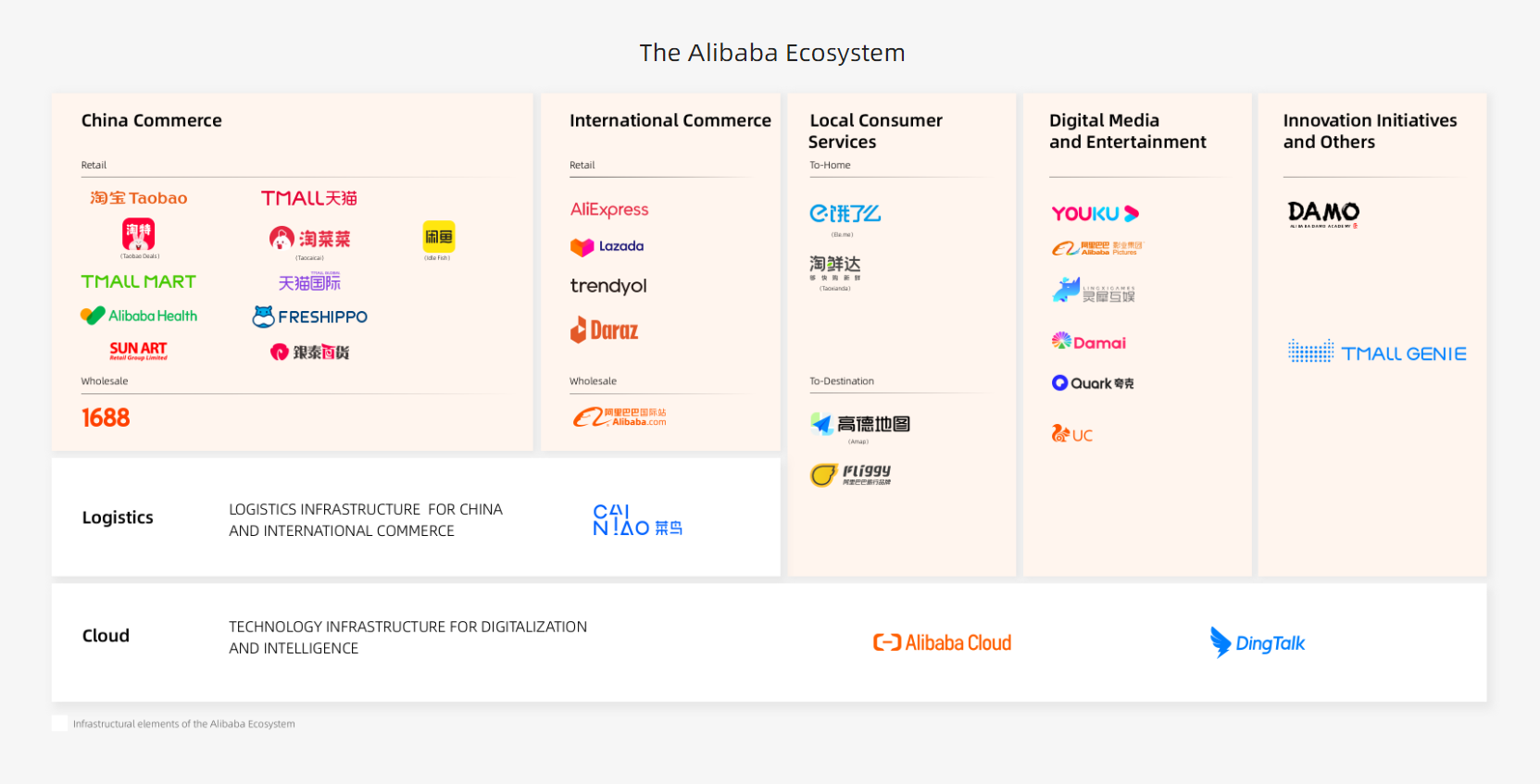Click the Alibaba Health heart logo

pyautogui.click(x=139, y=316)
